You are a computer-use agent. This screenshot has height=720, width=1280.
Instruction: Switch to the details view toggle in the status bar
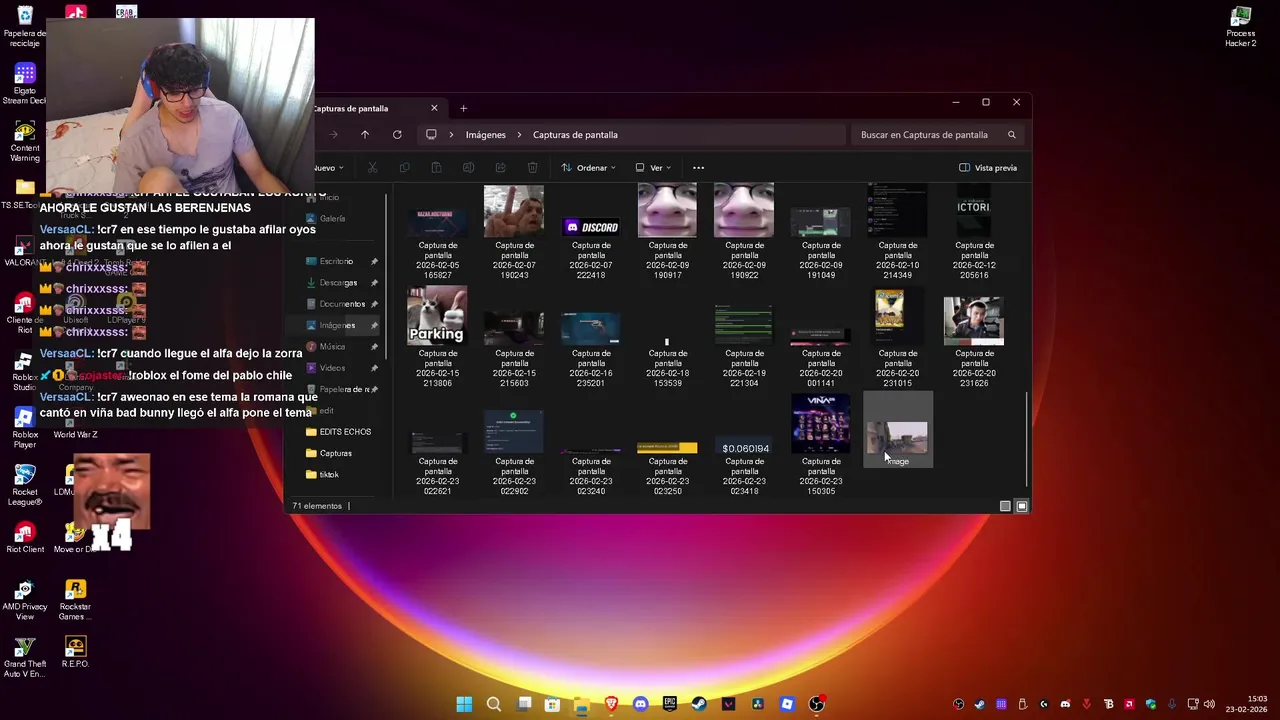(x=1005, y=506)
